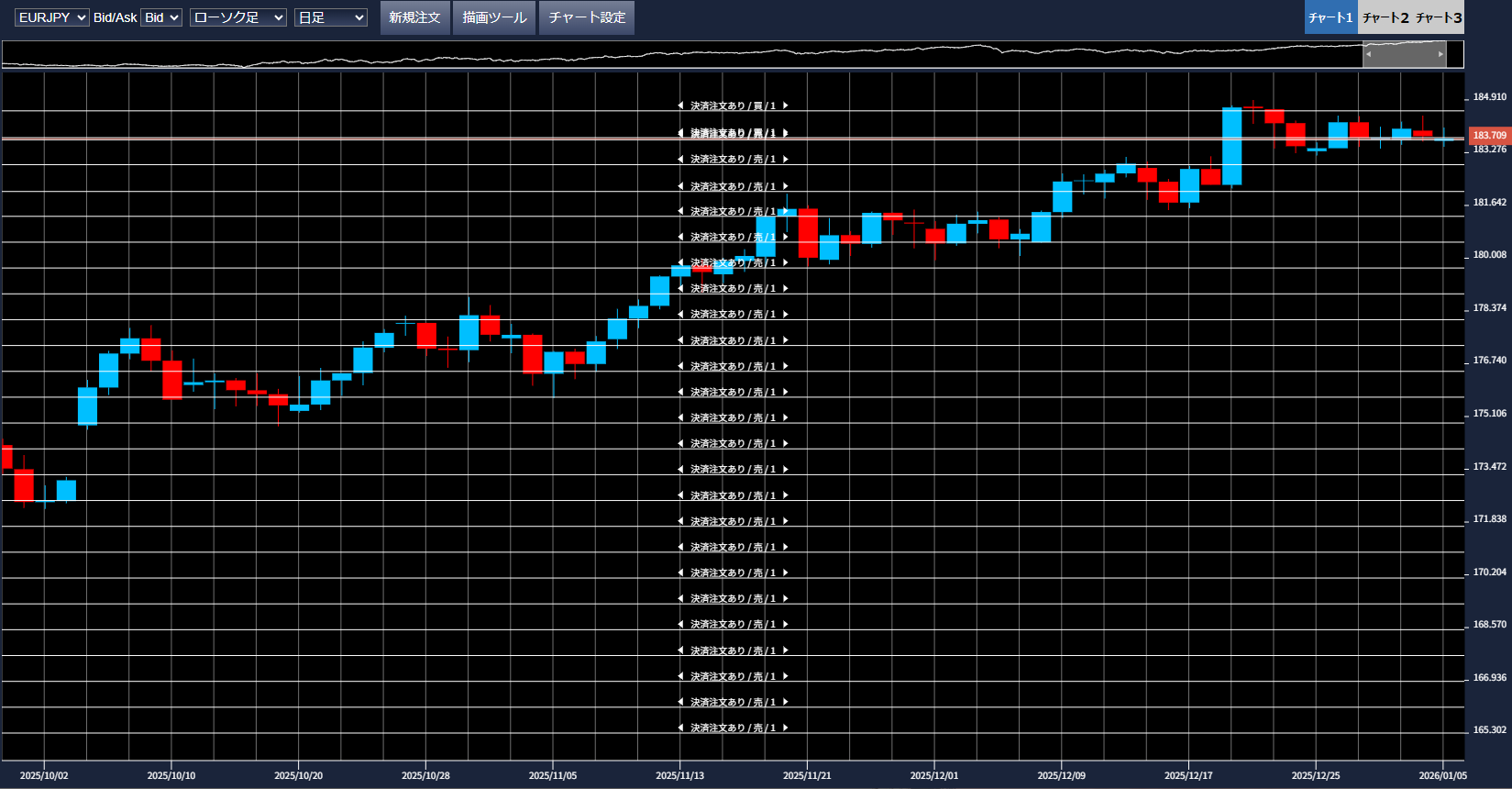This screenshot has height=789, width=1512.
Task: Click the gray navigator range slider
Action: 1405,54
